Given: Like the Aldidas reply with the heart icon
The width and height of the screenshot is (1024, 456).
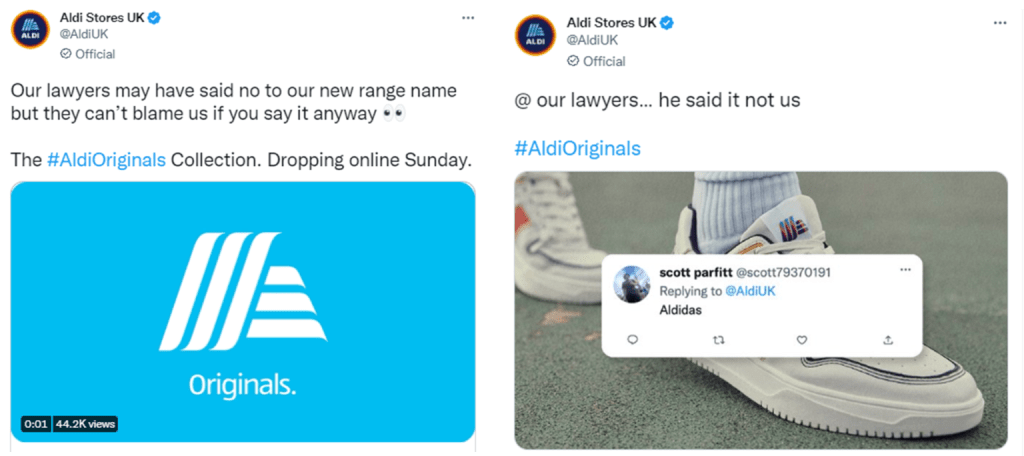Looking at the screenshot, I should click(x=803, y=340).
